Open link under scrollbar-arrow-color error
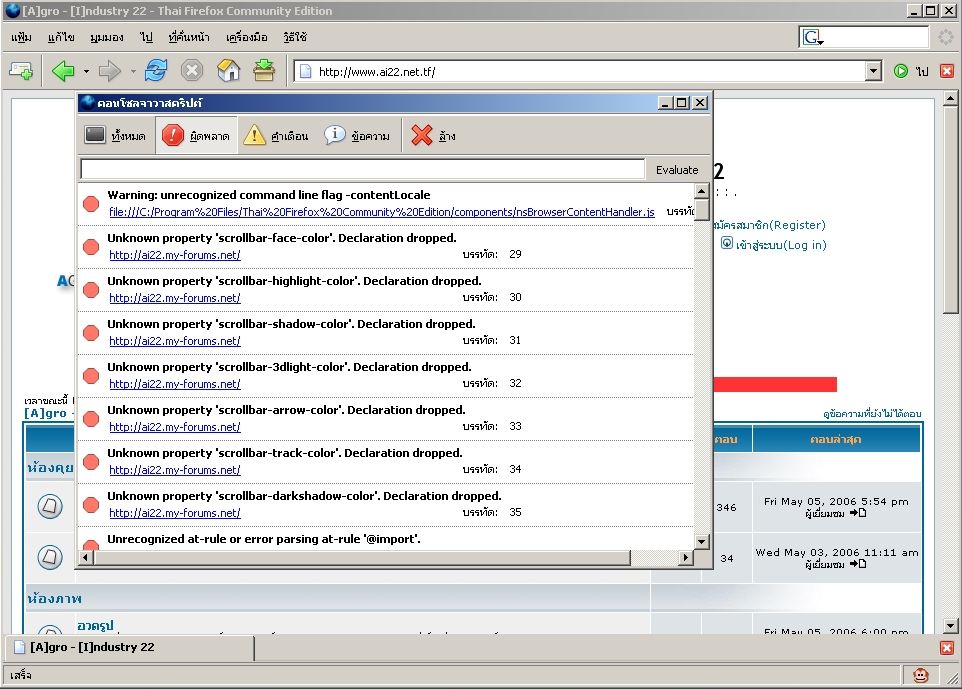The image size is (962, 689). coord(175,427)
